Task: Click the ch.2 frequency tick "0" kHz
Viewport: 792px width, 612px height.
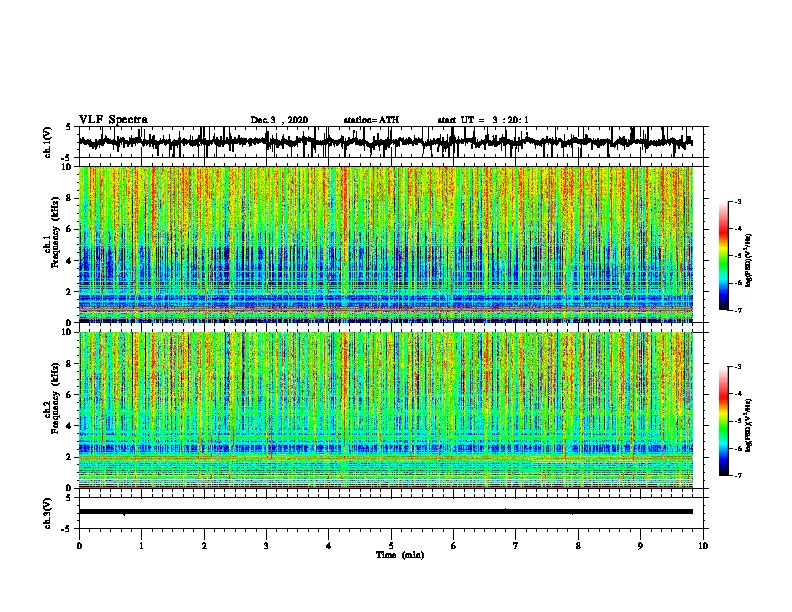Action: tap(71, 488)
